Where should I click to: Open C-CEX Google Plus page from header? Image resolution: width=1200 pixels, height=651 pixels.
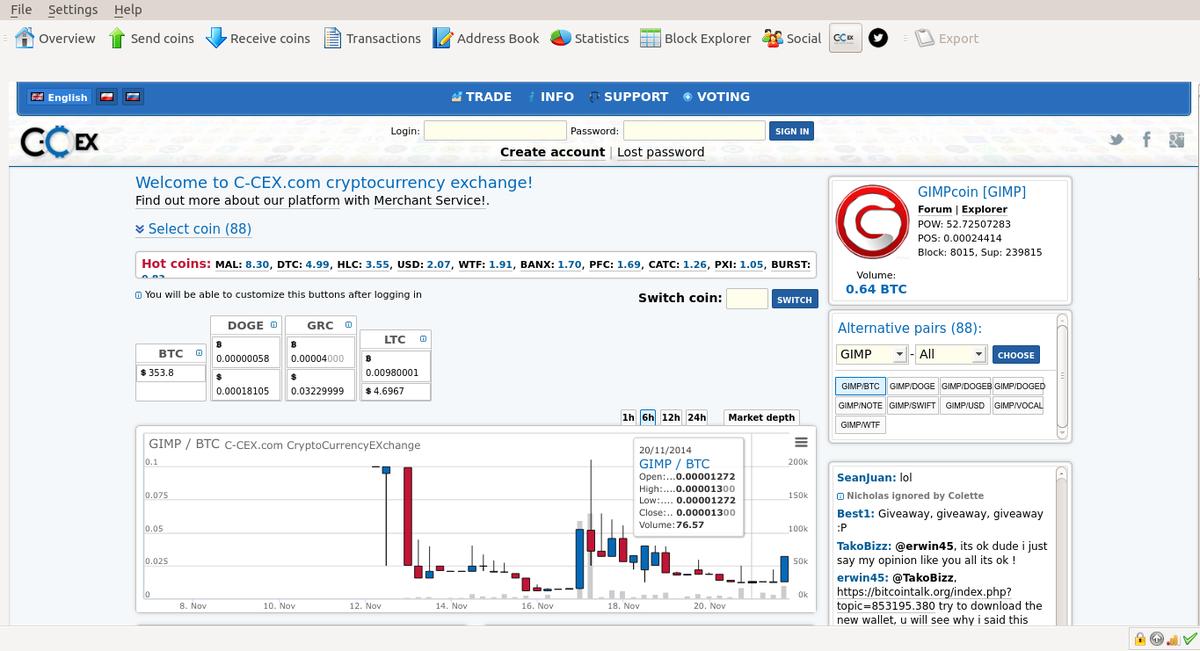coord(1176,140)
